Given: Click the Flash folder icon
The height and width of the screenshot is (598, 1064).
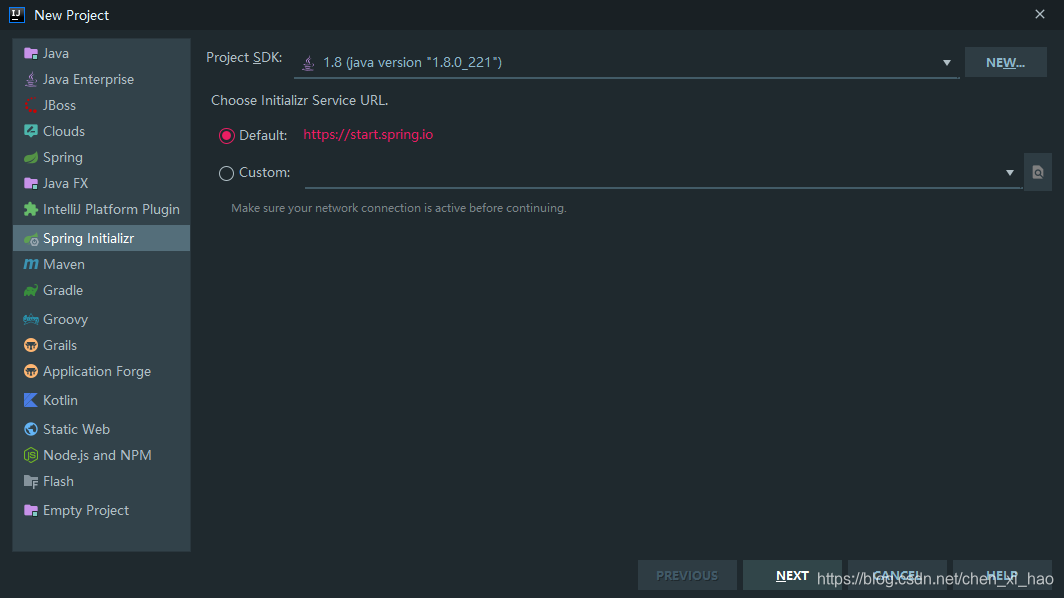Looking at the screenshot, I should (31, 481).
